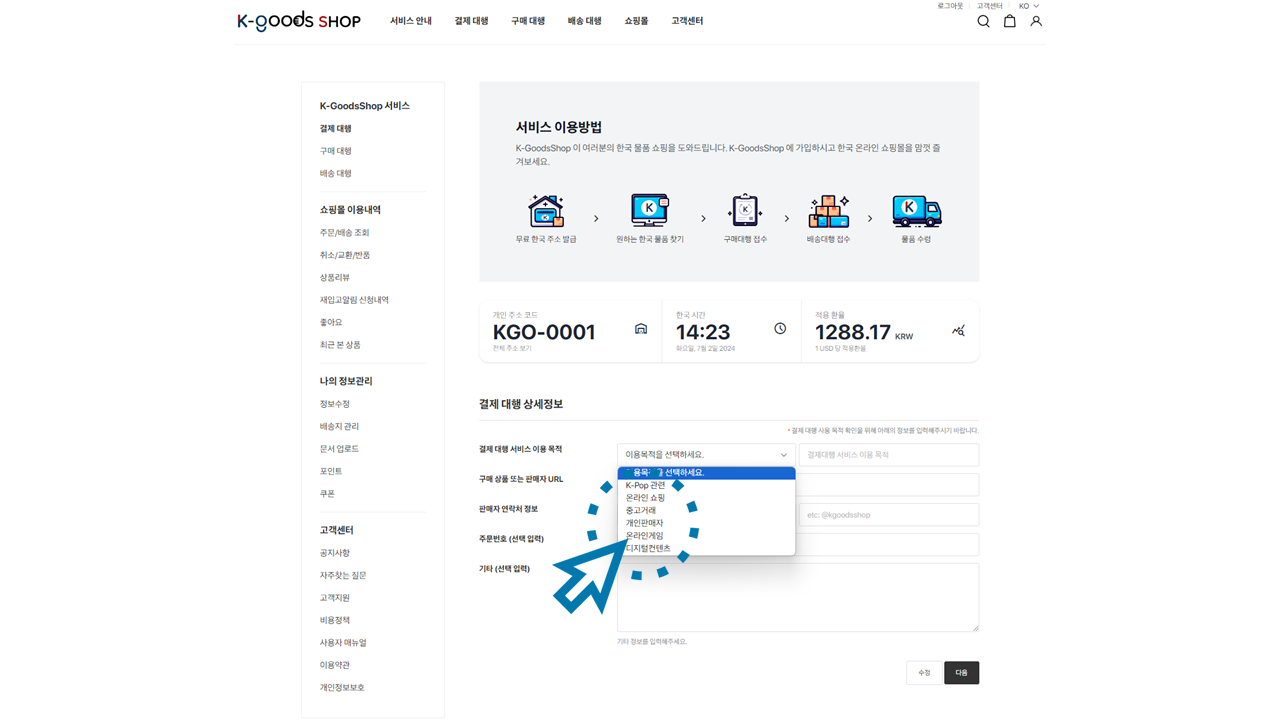Choose 중고거래 option in dropdown list
Viewport: 1280px width, 720px height.
pyautogui.click(x=641, y=510)
